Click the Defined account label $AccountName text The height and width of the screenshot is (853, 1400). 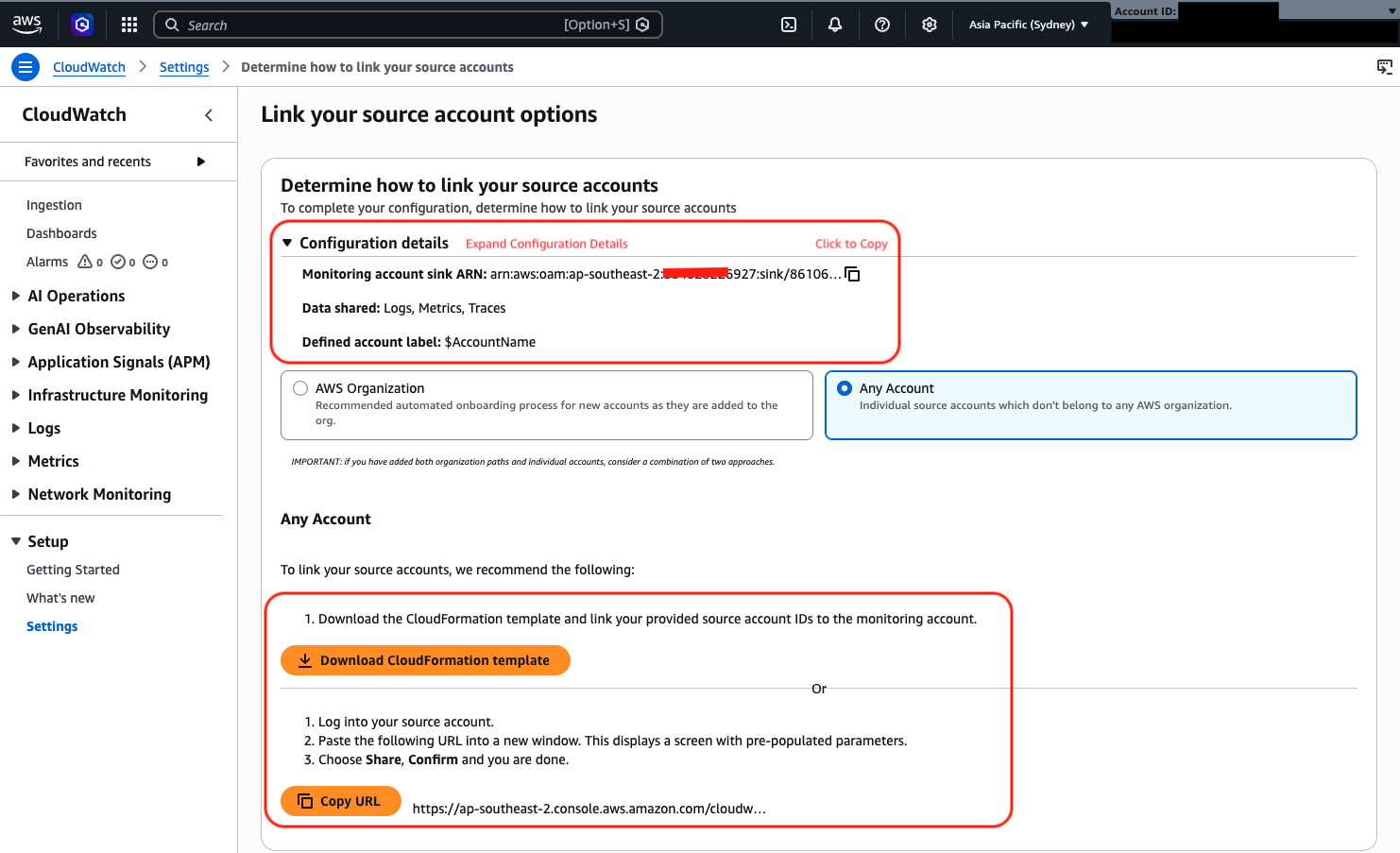tap(418, 342)
